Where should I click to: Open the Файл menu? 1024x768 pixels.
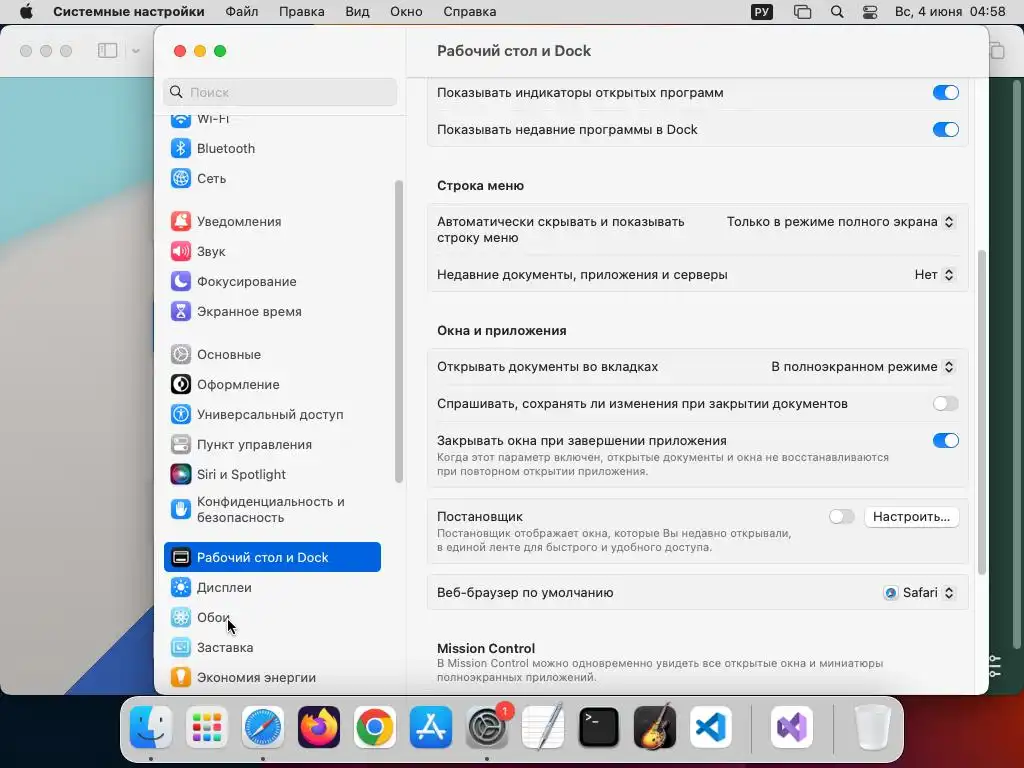click(242, 12)
